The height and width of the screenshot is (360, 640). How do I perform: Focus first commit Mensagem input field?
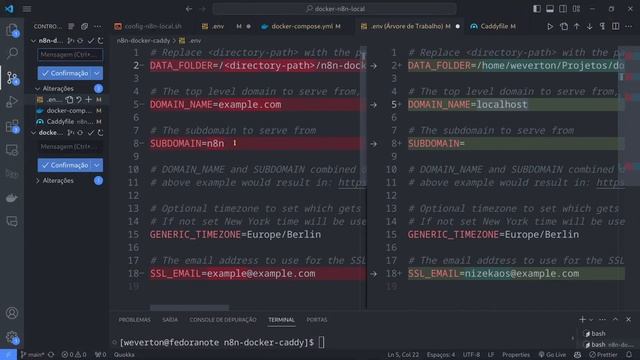[x=70, y=55]
